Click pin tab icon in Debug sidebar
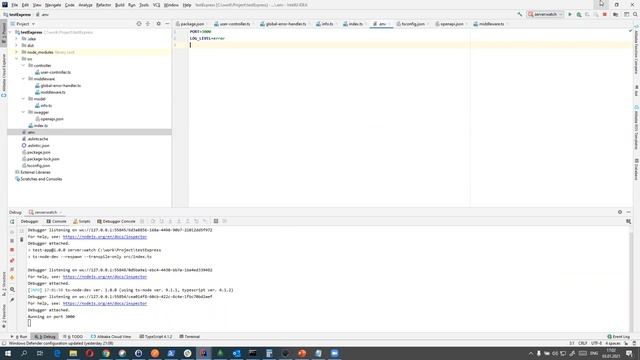This screenshot has height=360, width=640. 12,300
